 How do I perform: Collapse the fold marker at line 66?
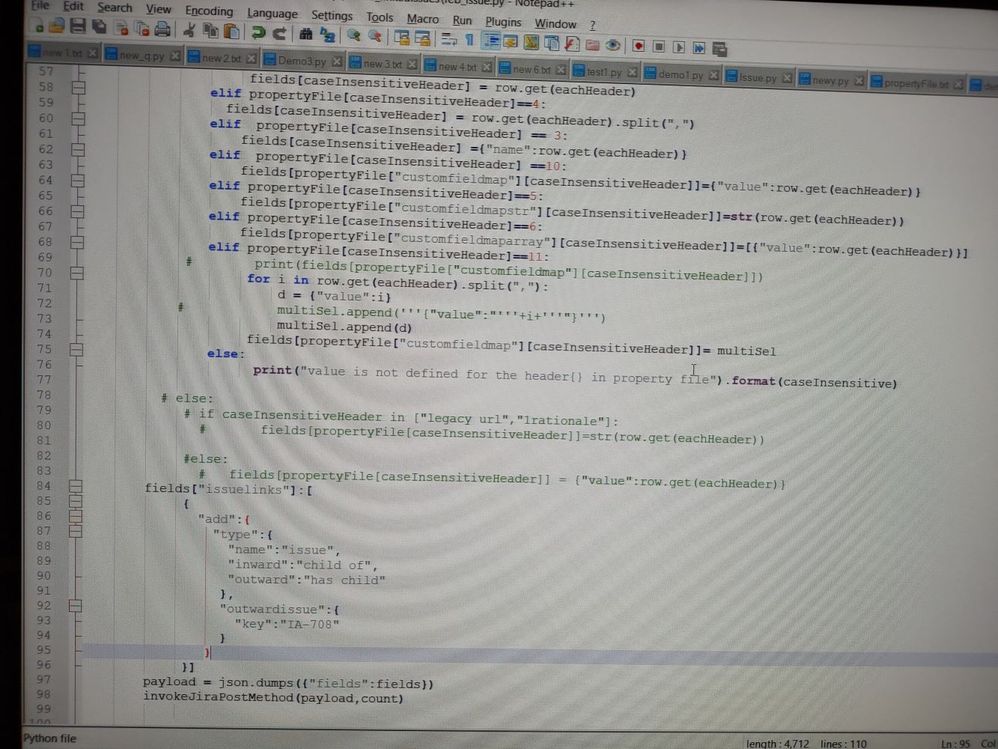(77, 211)
